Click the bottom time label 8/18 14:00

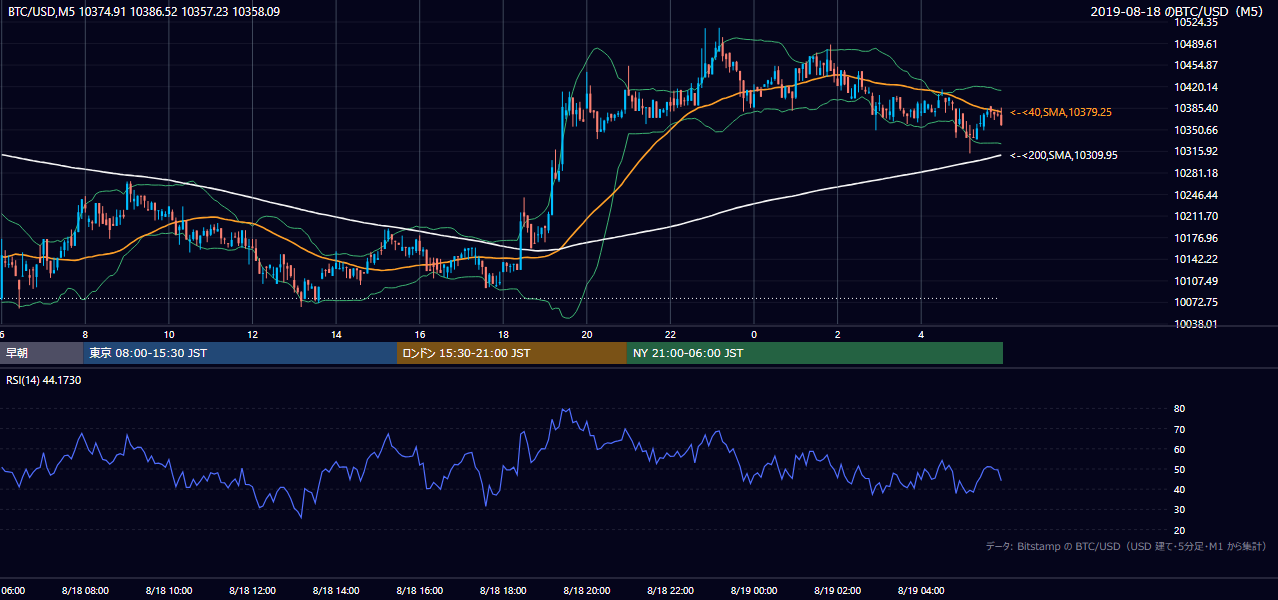334,591
